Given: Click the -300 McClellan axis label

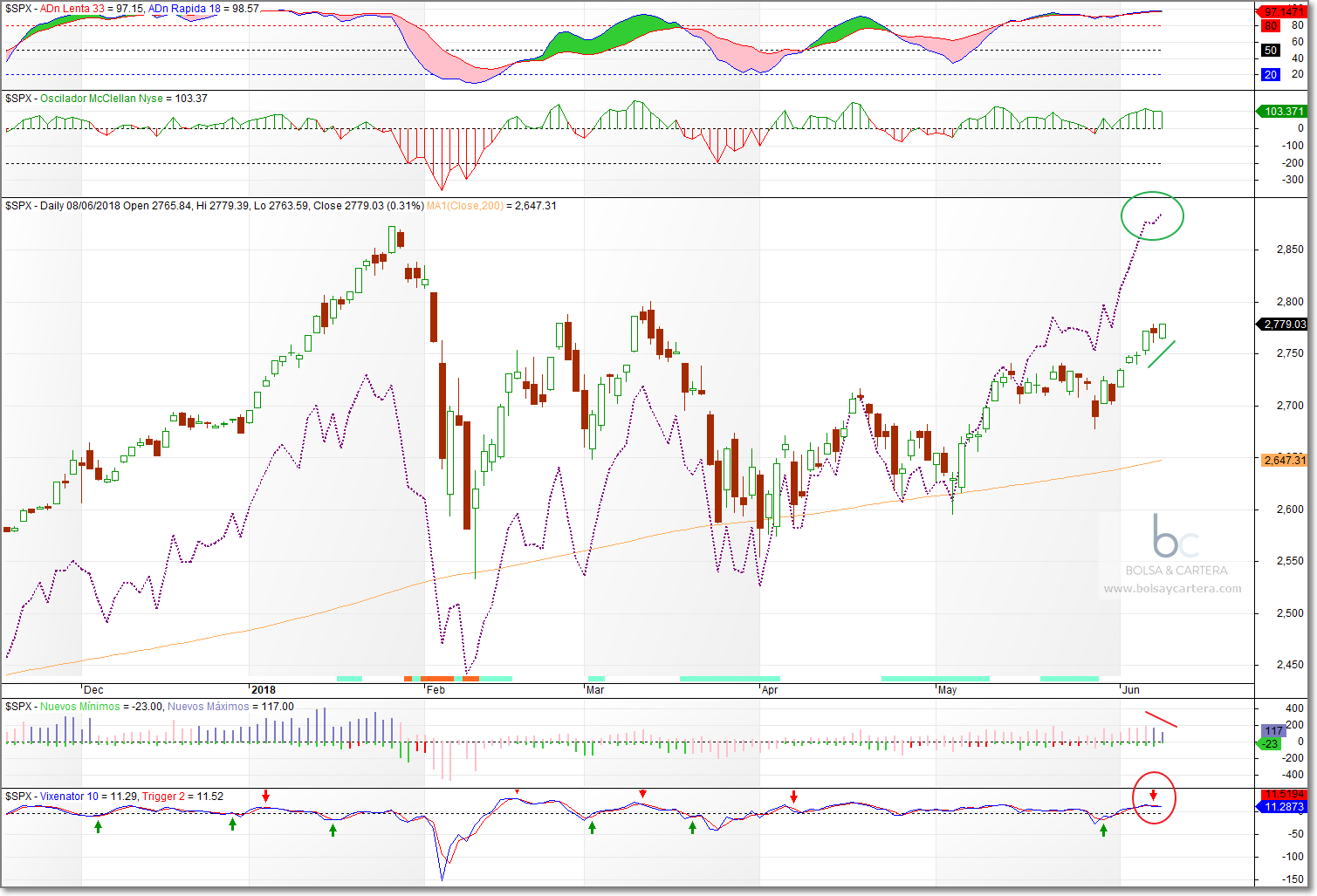Looking at the screenshot, I should tap(1293, 180).
